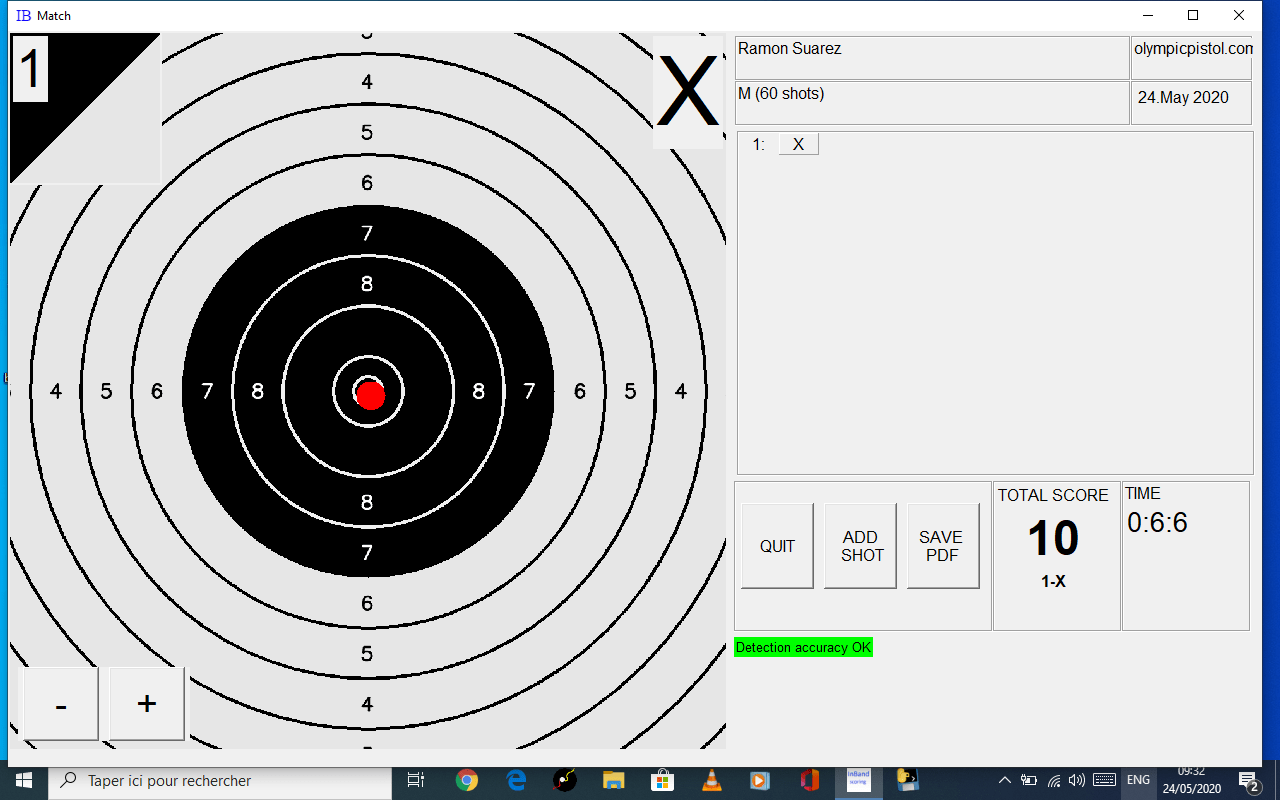Click the taskbar search box

pos(220,780)
